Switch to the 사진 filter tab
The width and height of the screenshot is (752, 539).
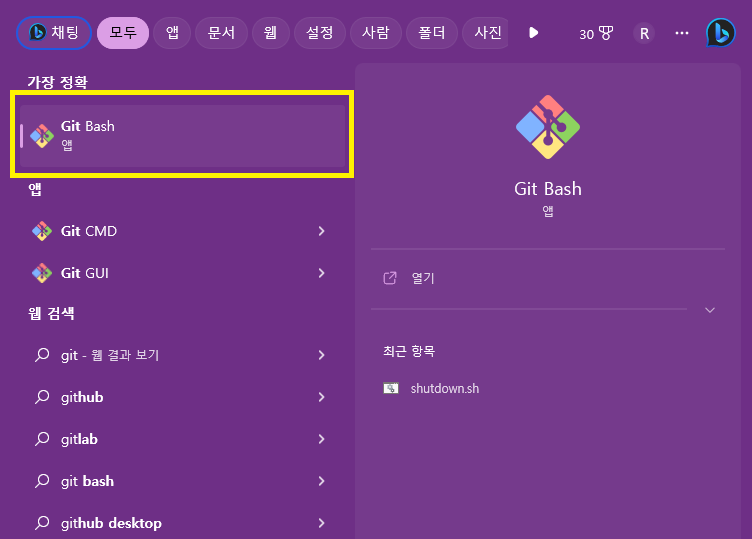pos(486,33)
